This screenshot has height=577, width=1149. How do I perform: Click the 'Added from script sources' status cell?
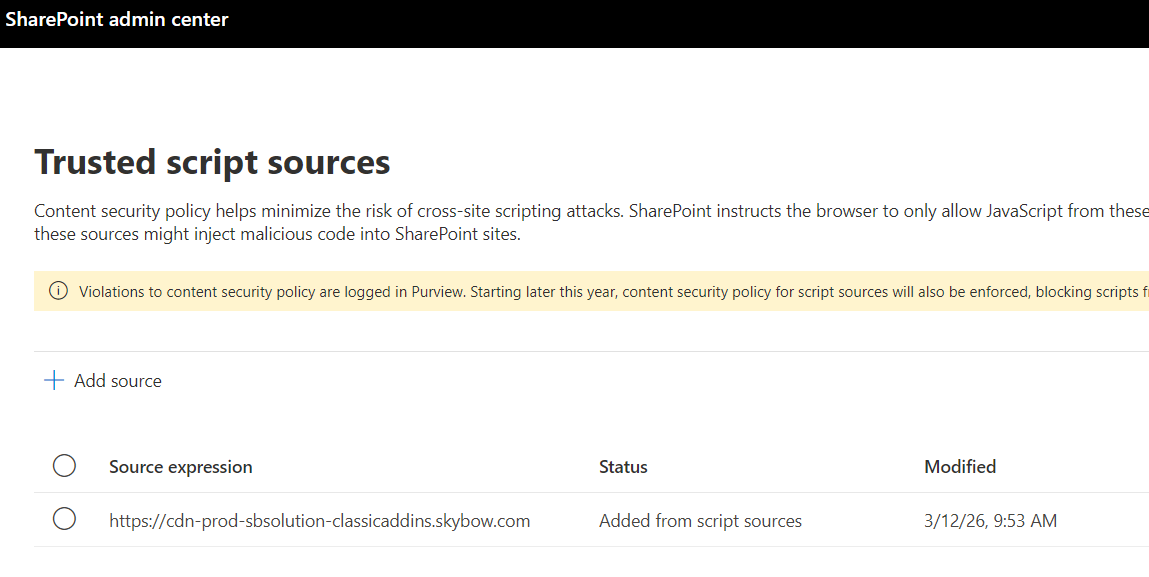pyautogui.click(x=700, y=521)
